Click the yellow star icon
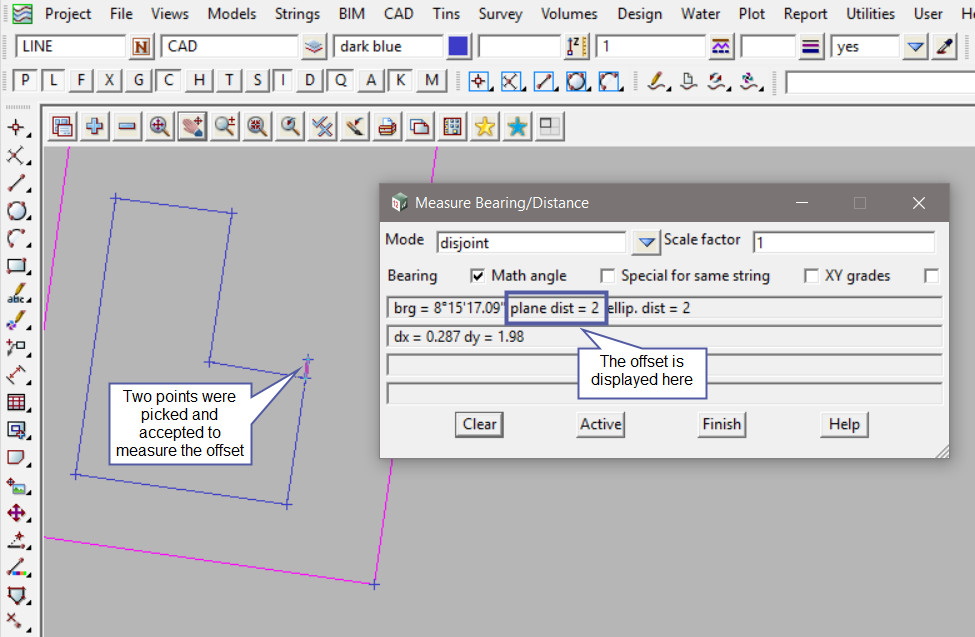The image size is (975, 637). [x=485, y=126]
